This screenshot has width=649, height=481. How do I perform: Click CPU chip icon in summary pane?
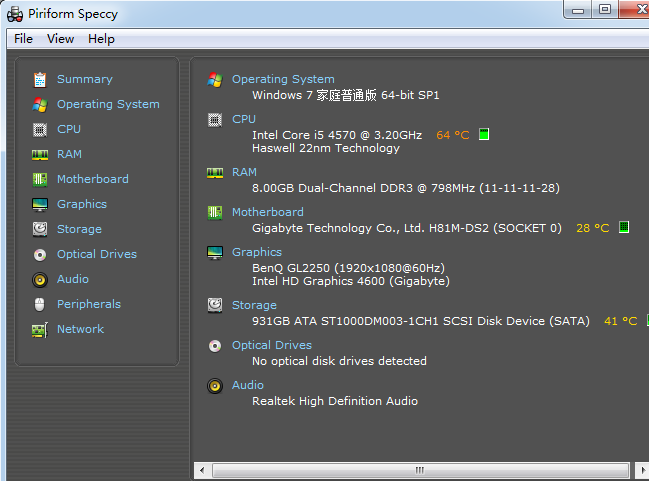click(215, 120)
